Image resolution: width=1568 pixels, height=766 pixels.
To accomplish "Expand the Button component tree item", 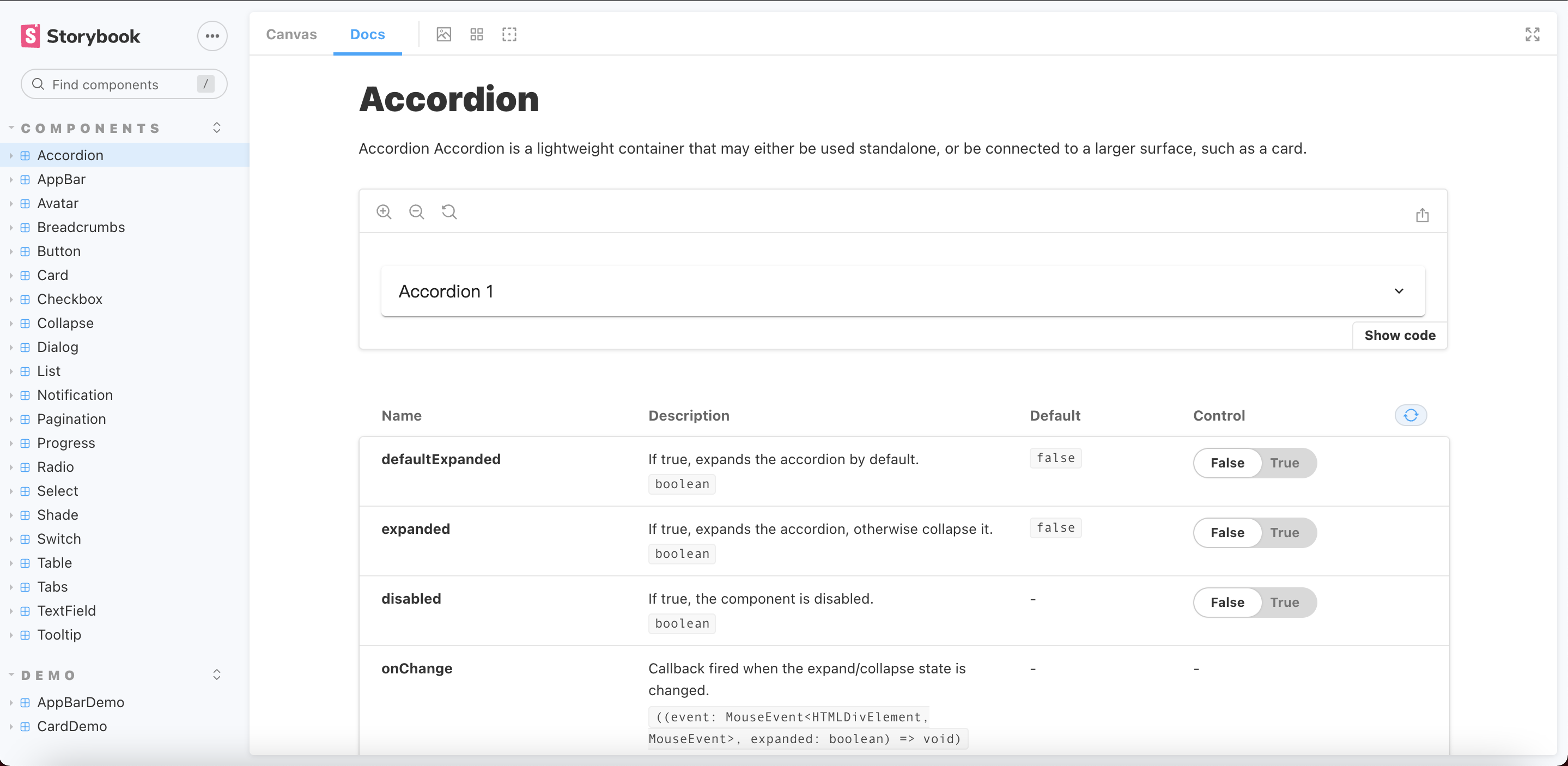I will (58, 251).
